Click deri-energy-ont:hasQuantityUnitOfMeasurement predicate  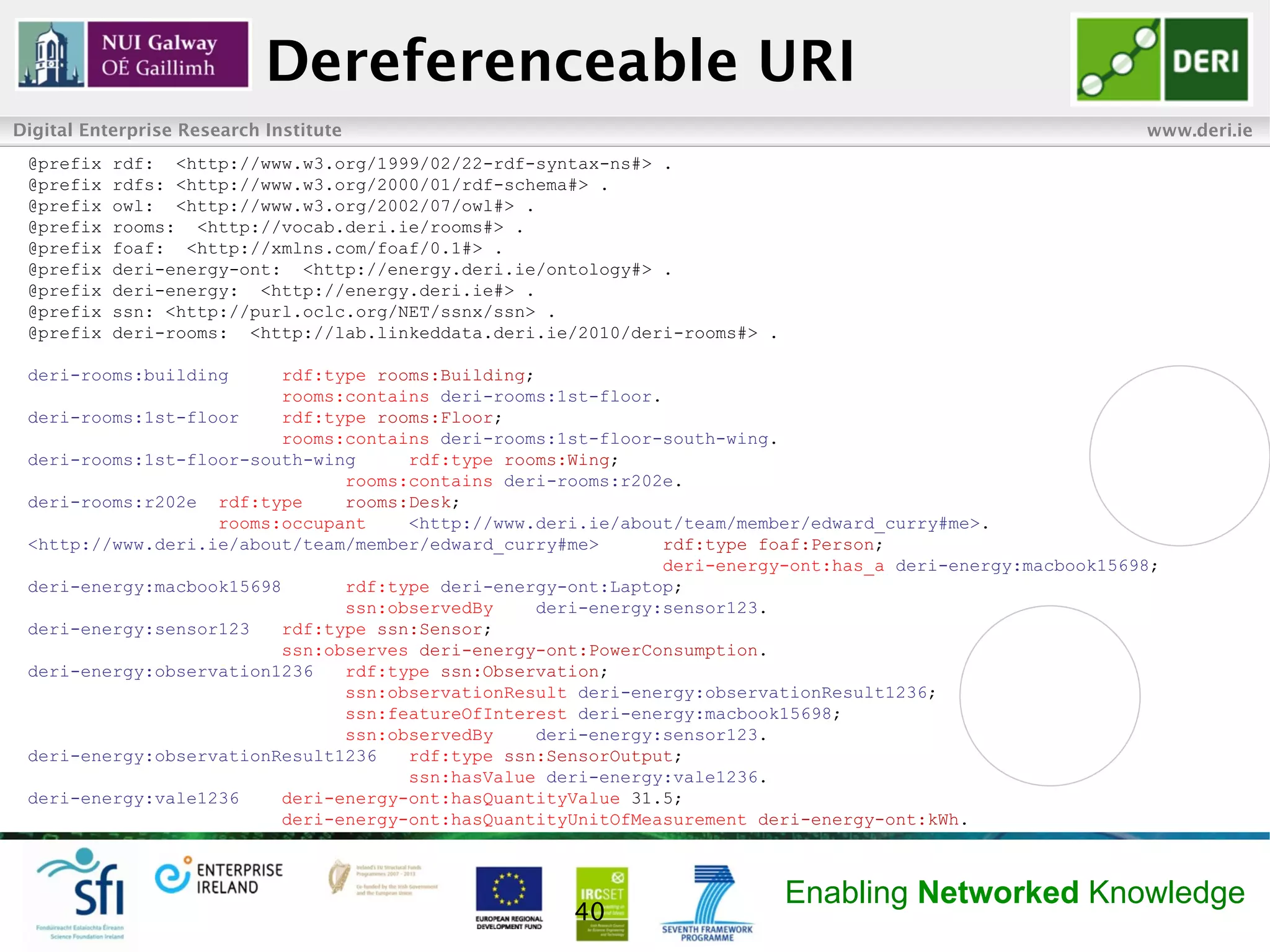click(x=514, y=819)
